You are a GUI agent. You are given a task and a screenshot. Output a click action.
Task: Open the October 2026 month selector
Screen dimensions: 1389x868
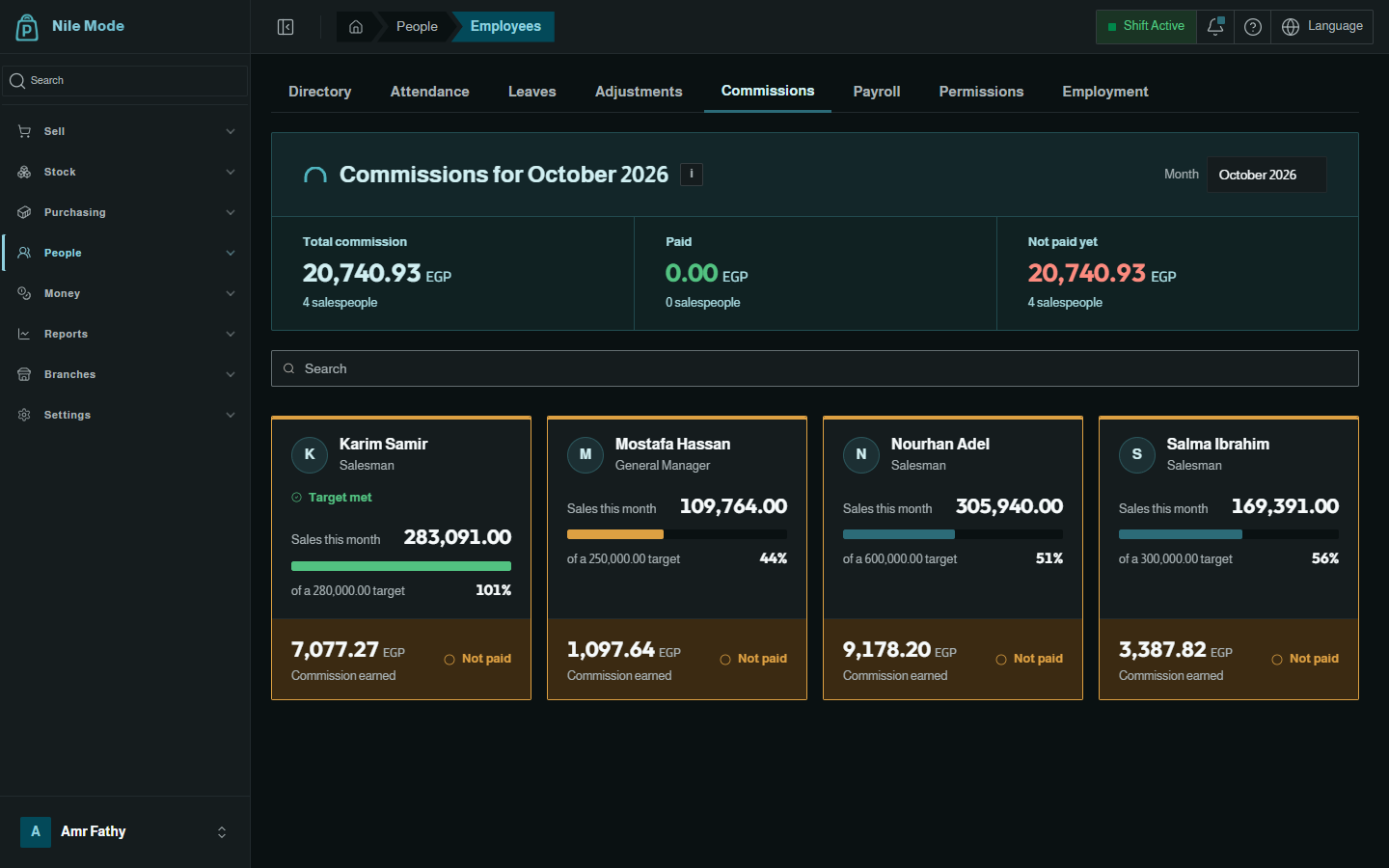coord(1266,175)
